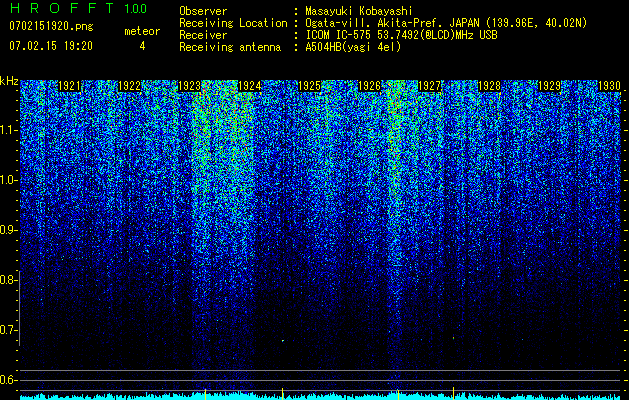
Task: Click the Receiving Location label
Action: point(233,23)
